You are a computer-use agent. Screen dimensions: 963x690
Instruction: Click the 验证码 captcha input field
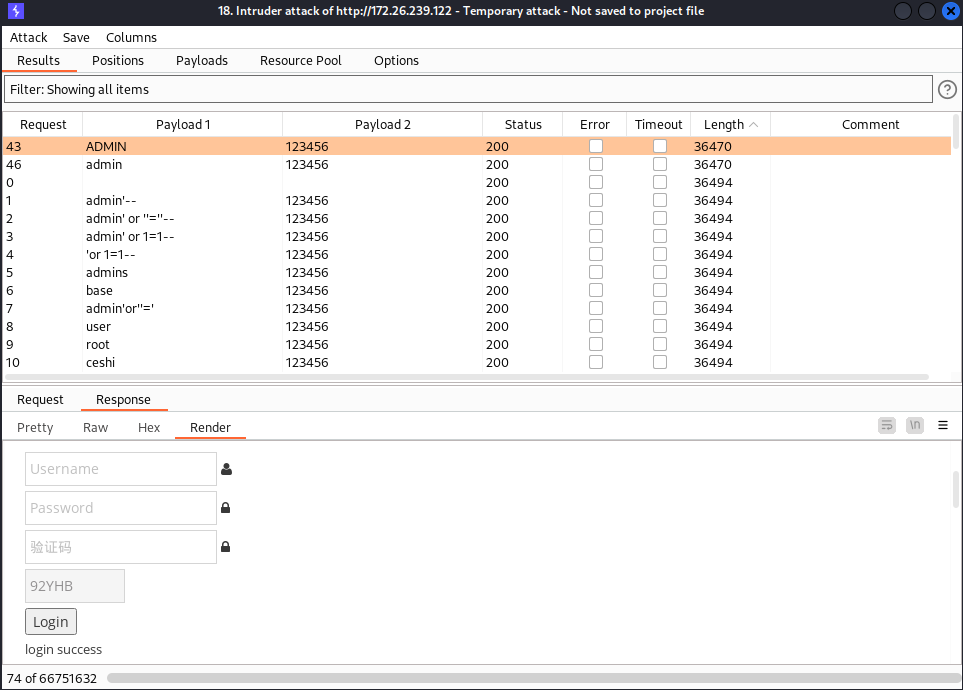(x=121, y=547)
